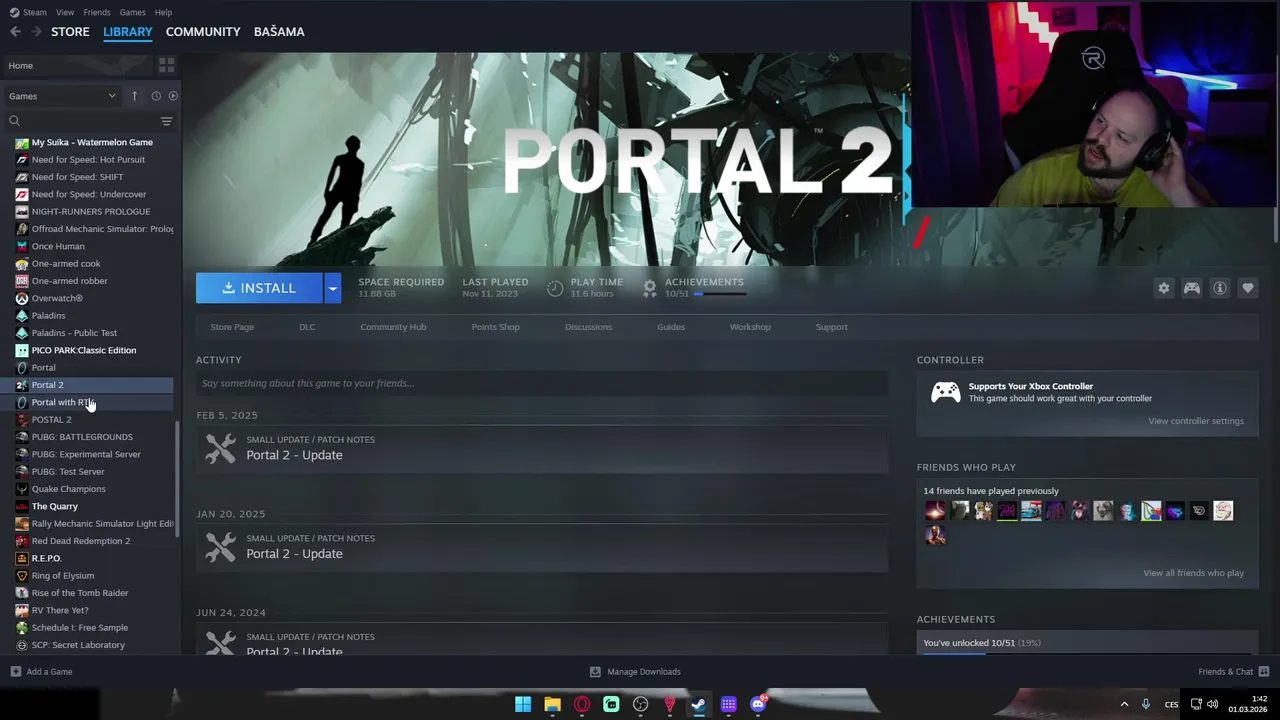Open the Workshop link
The width and height of the screenshot is (1280, 720).
pyautogui.click(x=750, y=327)
